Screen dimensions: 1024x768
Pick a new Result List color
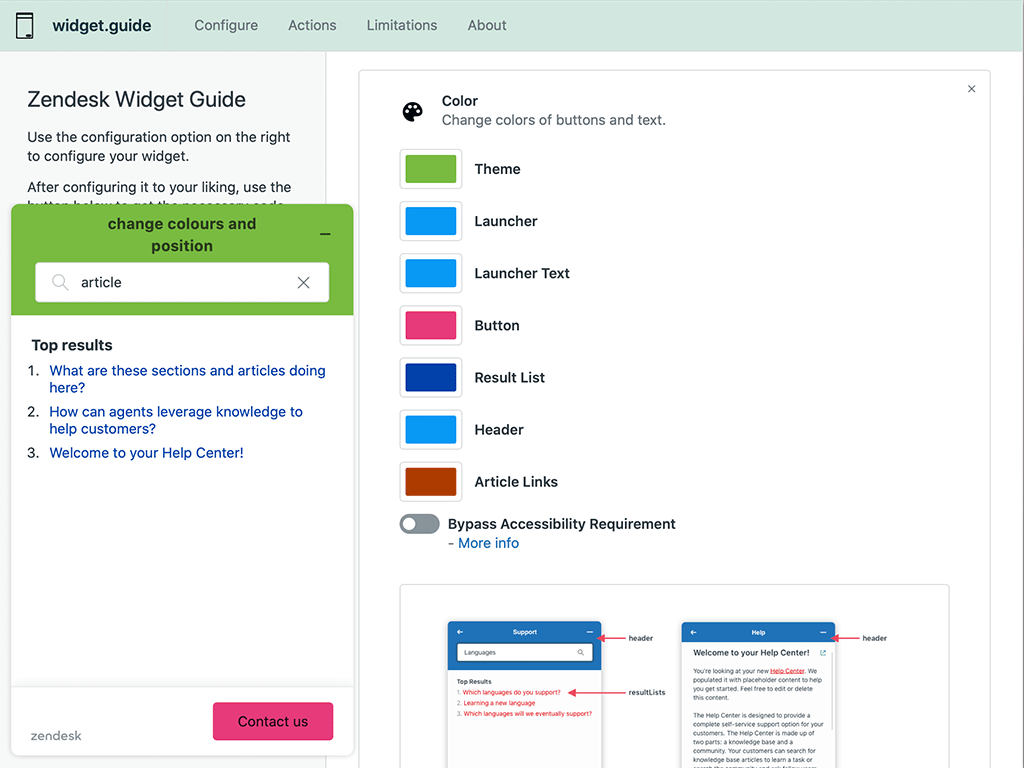pos(430,377)
